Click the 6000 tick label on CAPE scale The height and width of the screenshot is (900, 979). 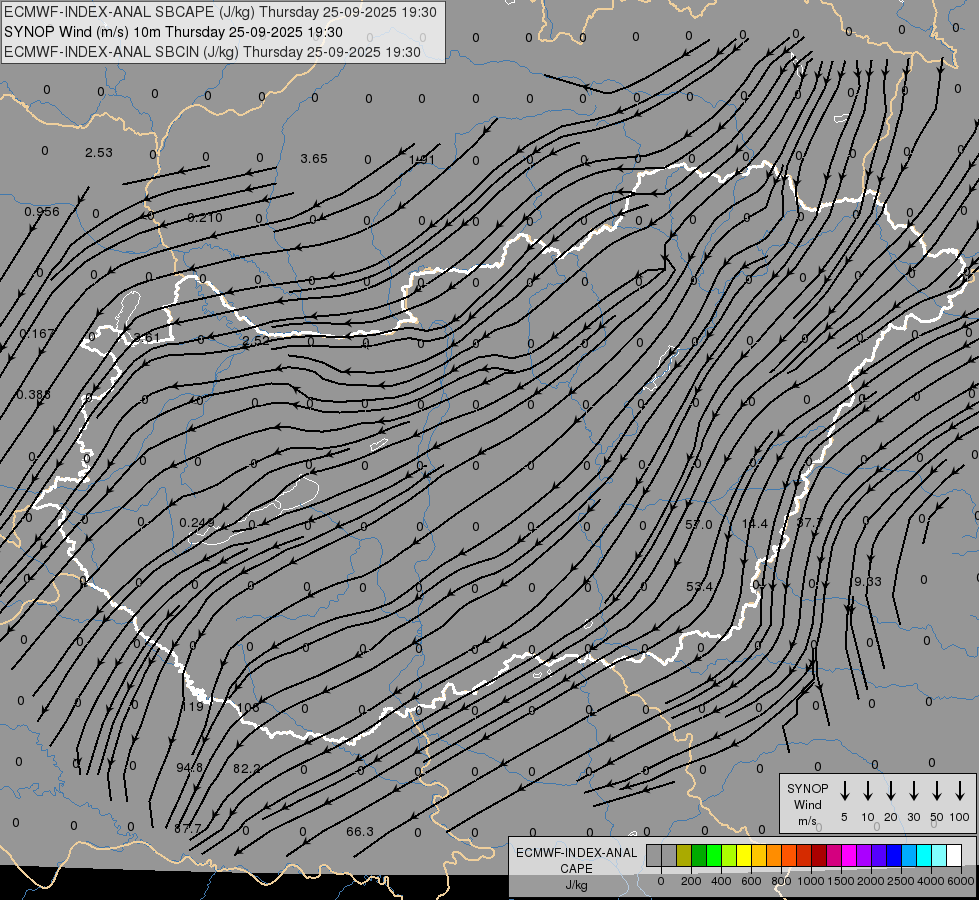coord(961,881)
